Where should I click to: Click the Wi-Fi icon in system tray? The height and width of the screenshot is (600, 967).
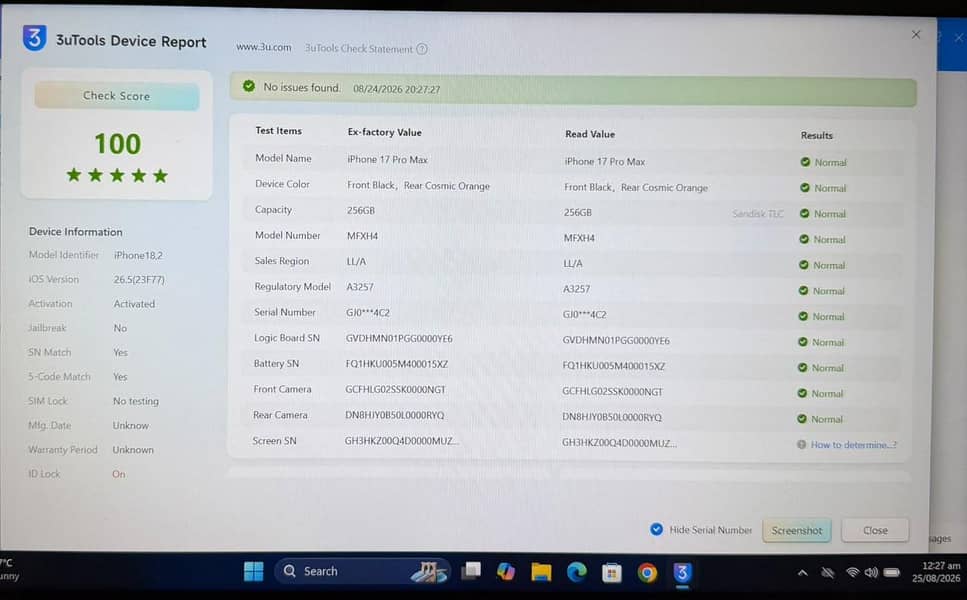point(852,572)
